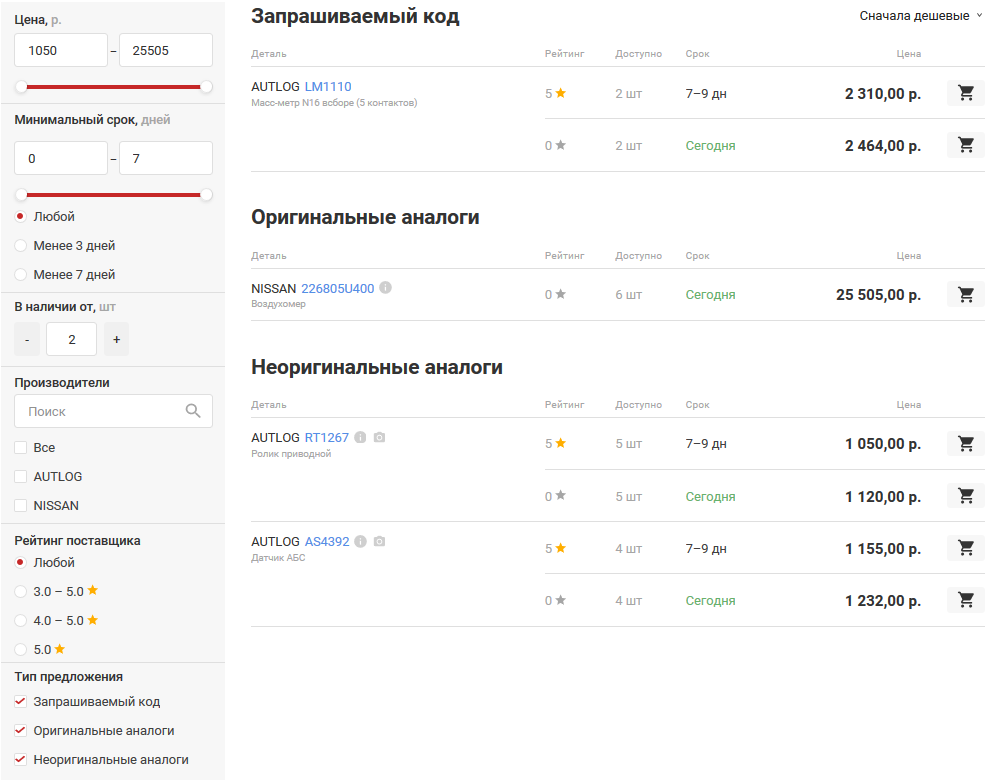
Task: Add the 2 464,00 р. offer to cart
Action: (965, 145)
